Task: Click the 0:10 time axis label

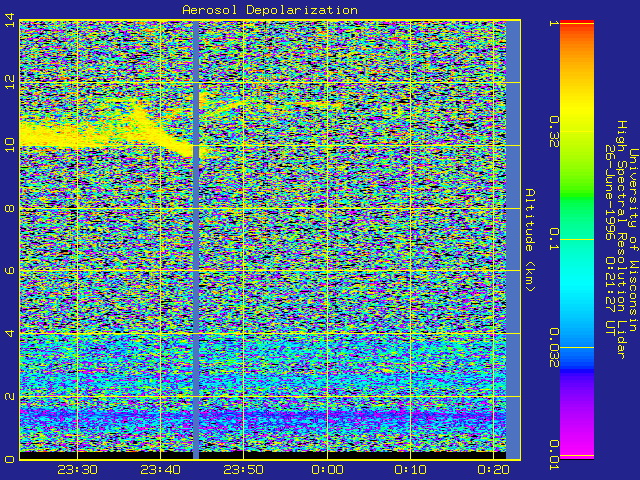Action: 410,470
